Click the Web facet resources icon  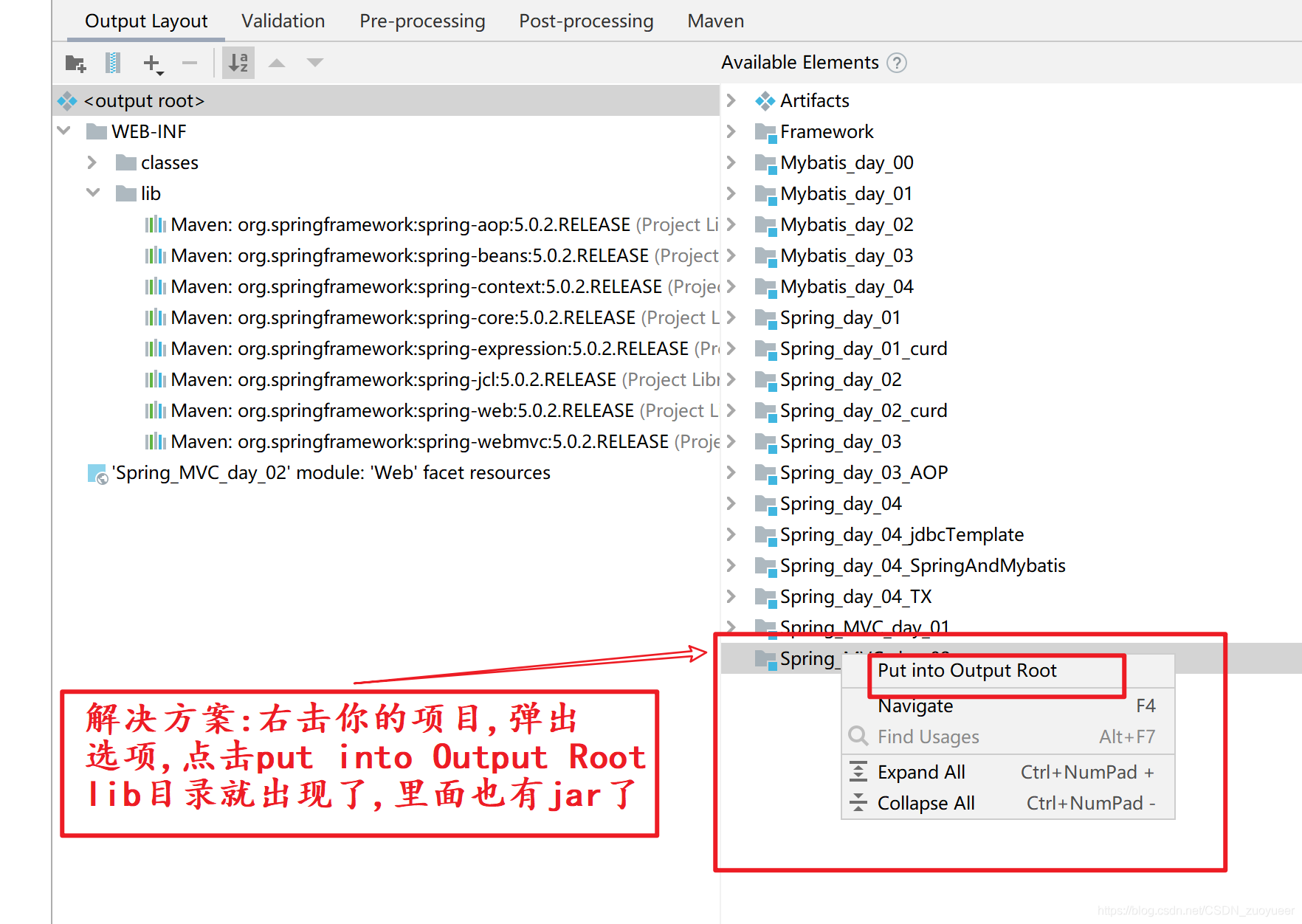(97, 474)
